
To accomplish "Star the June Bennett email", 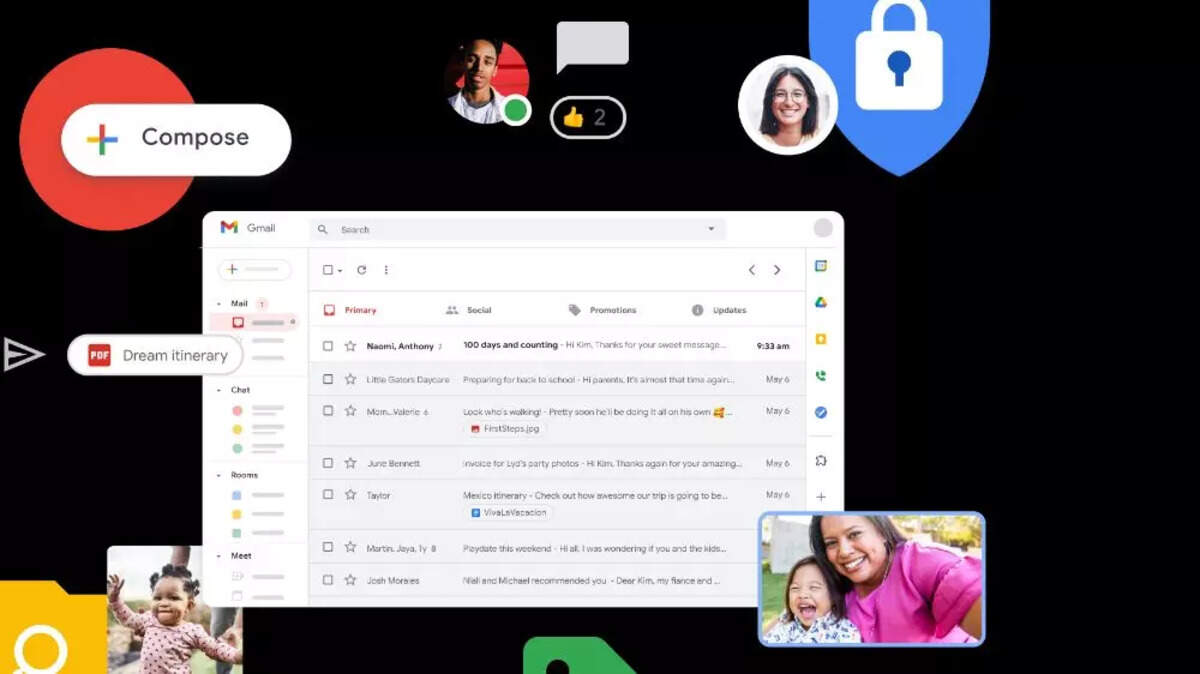I will point(350,463).
